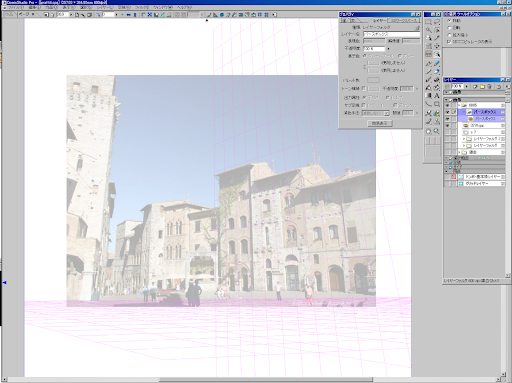Switch to 3Dワークスペース tab
Image resolution: width=512 pixels, height=383 pixels.
pos(403,21)
